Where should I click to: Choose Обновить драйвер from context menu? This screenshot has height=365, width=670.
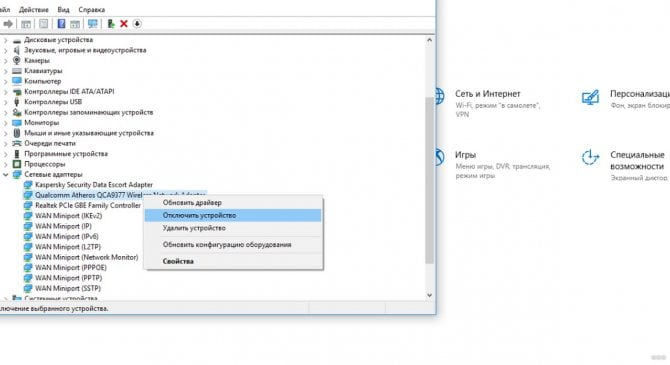(233, 203)
